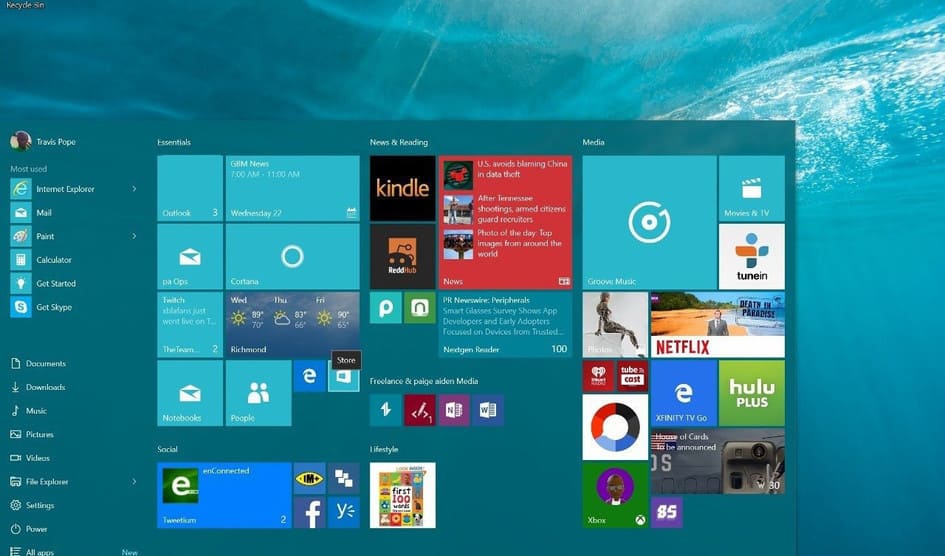The width and height of the screenshot is (945, 556).
Task: Open the Movies & TV tile
Action: pos(752,189)
